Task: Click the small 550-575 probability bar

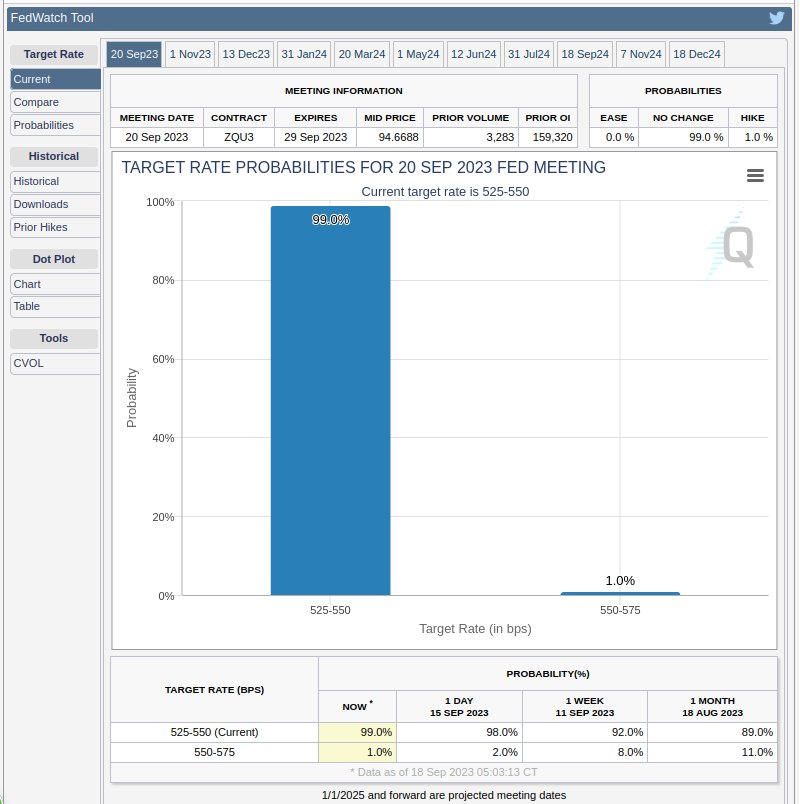Action: pyautogui.click(x=620, y=594)
